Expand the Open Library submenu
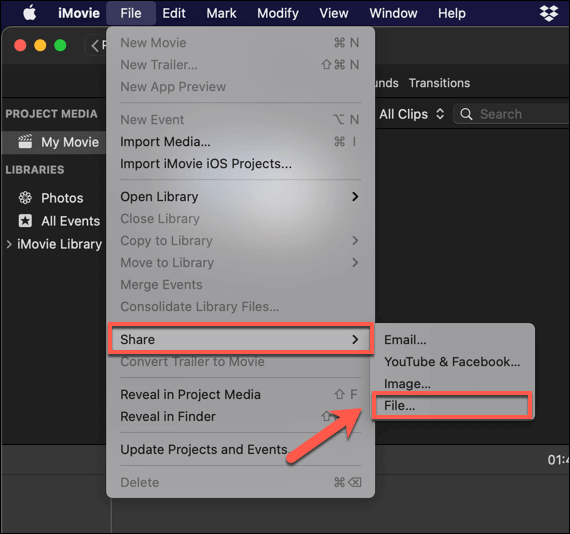 [240, 197]
